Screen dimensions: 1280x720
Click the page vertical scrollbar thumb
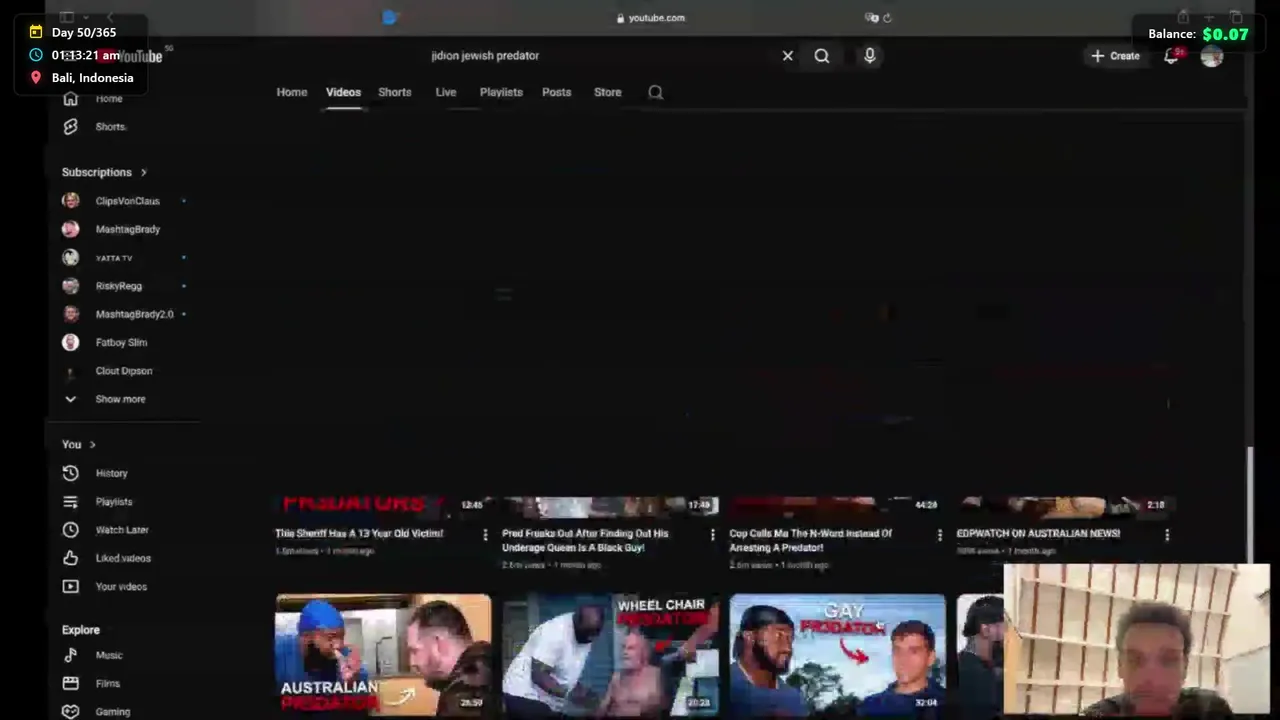pyautogui.click(x=1249, y=505)
